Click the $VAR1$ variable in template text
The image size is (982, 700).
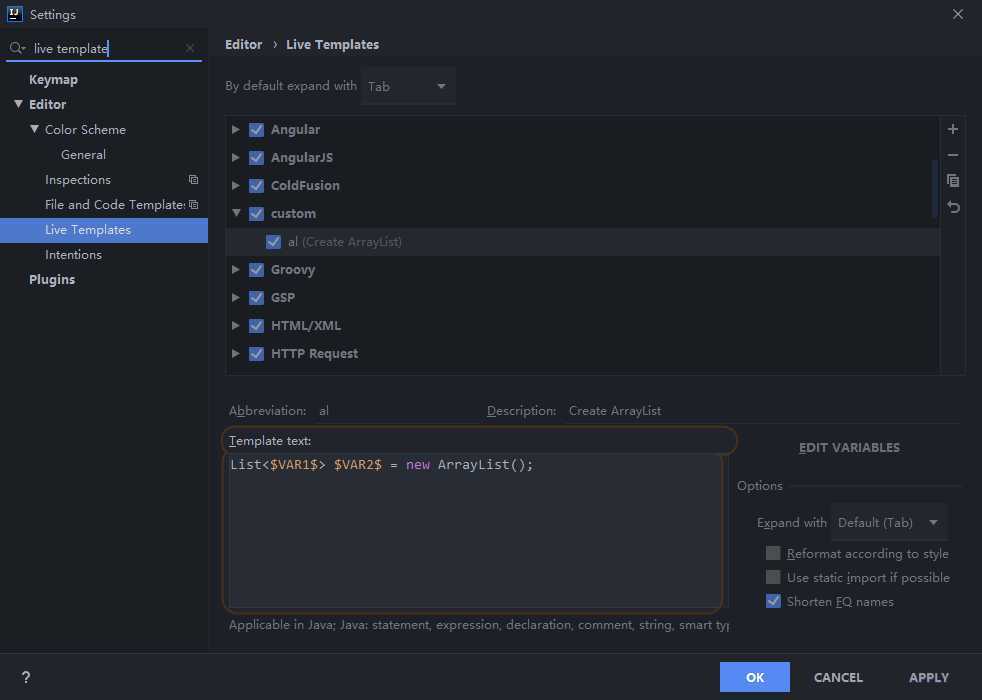pos(294,465)
